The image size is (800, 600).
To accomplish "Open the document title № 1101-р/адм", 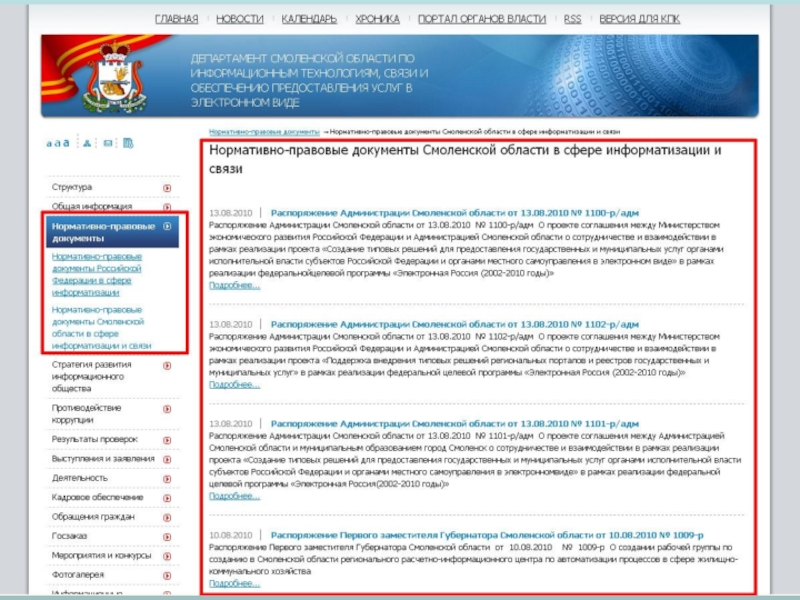I will (x=455, y=423).
